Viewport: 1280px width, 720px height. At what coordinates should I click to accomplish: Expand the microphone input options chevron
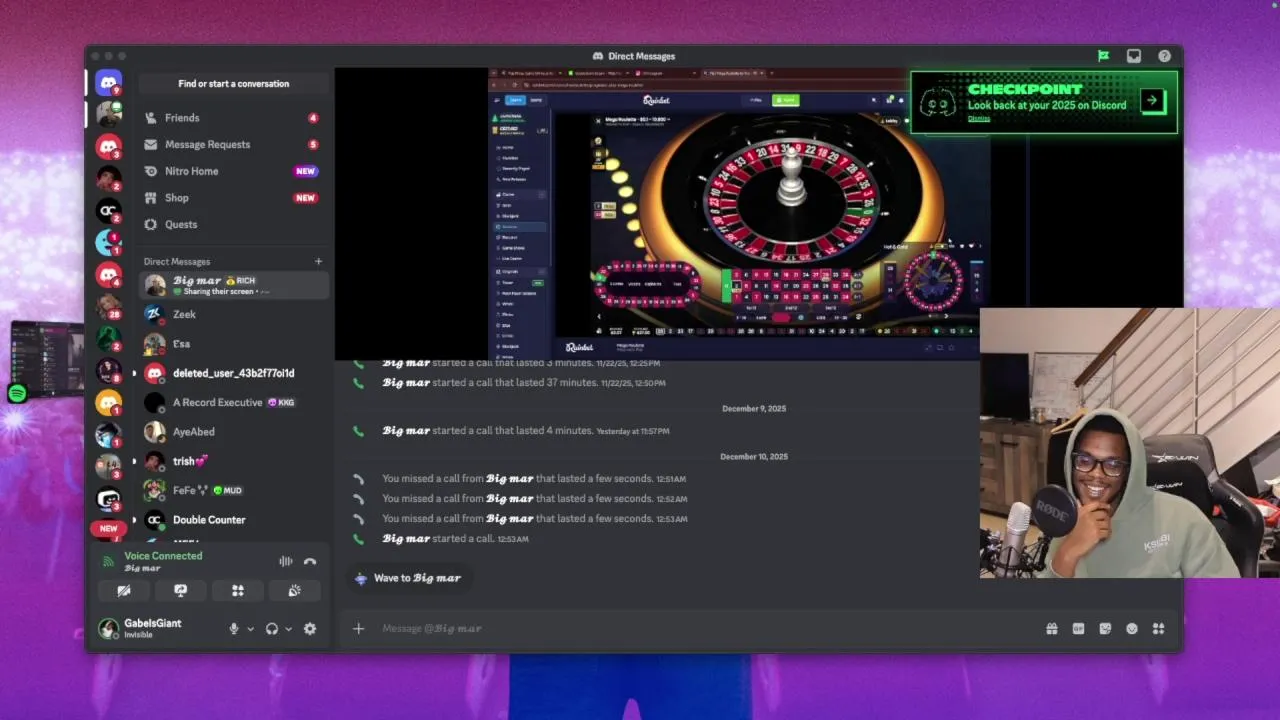pos(250,629)
